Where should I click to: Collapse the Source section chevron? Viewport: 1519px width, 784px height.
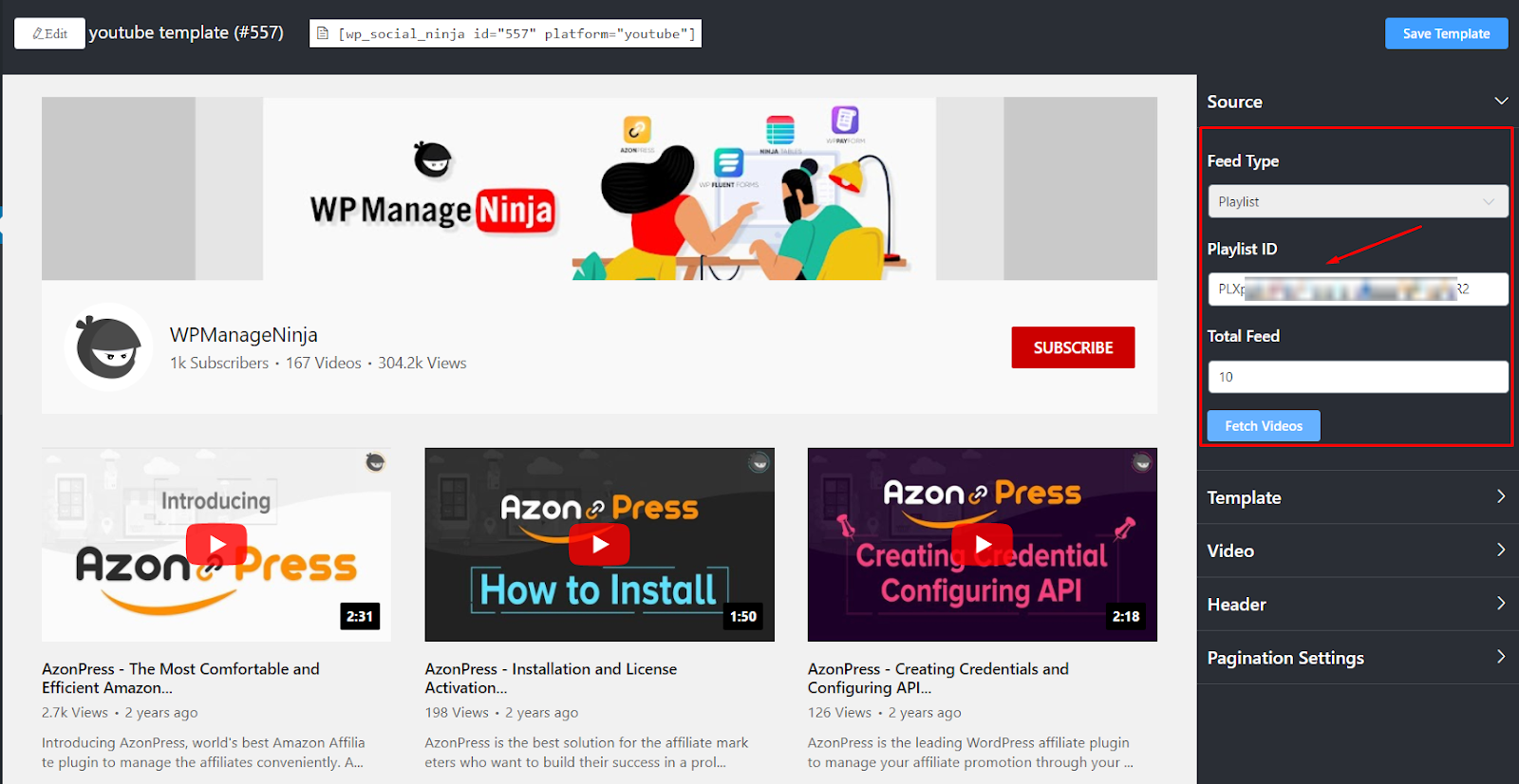point(1501,101)
